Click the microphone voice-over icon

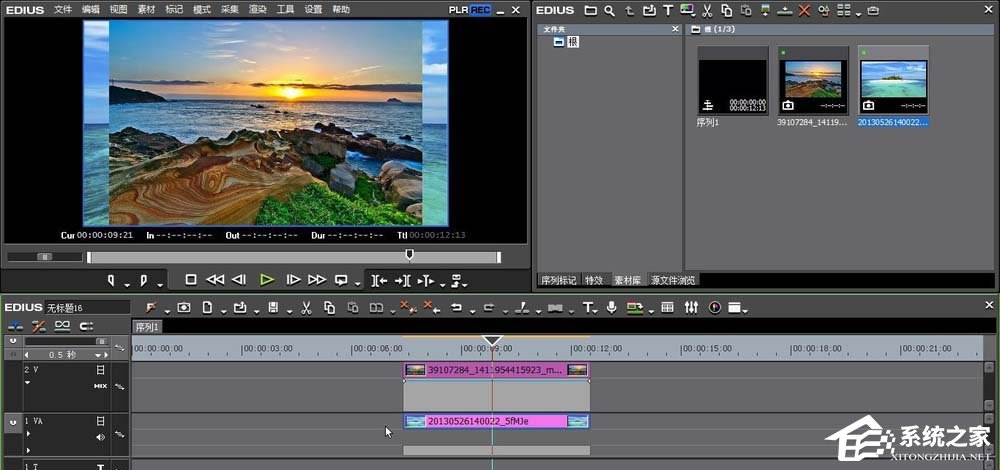(x=611, y=307)
